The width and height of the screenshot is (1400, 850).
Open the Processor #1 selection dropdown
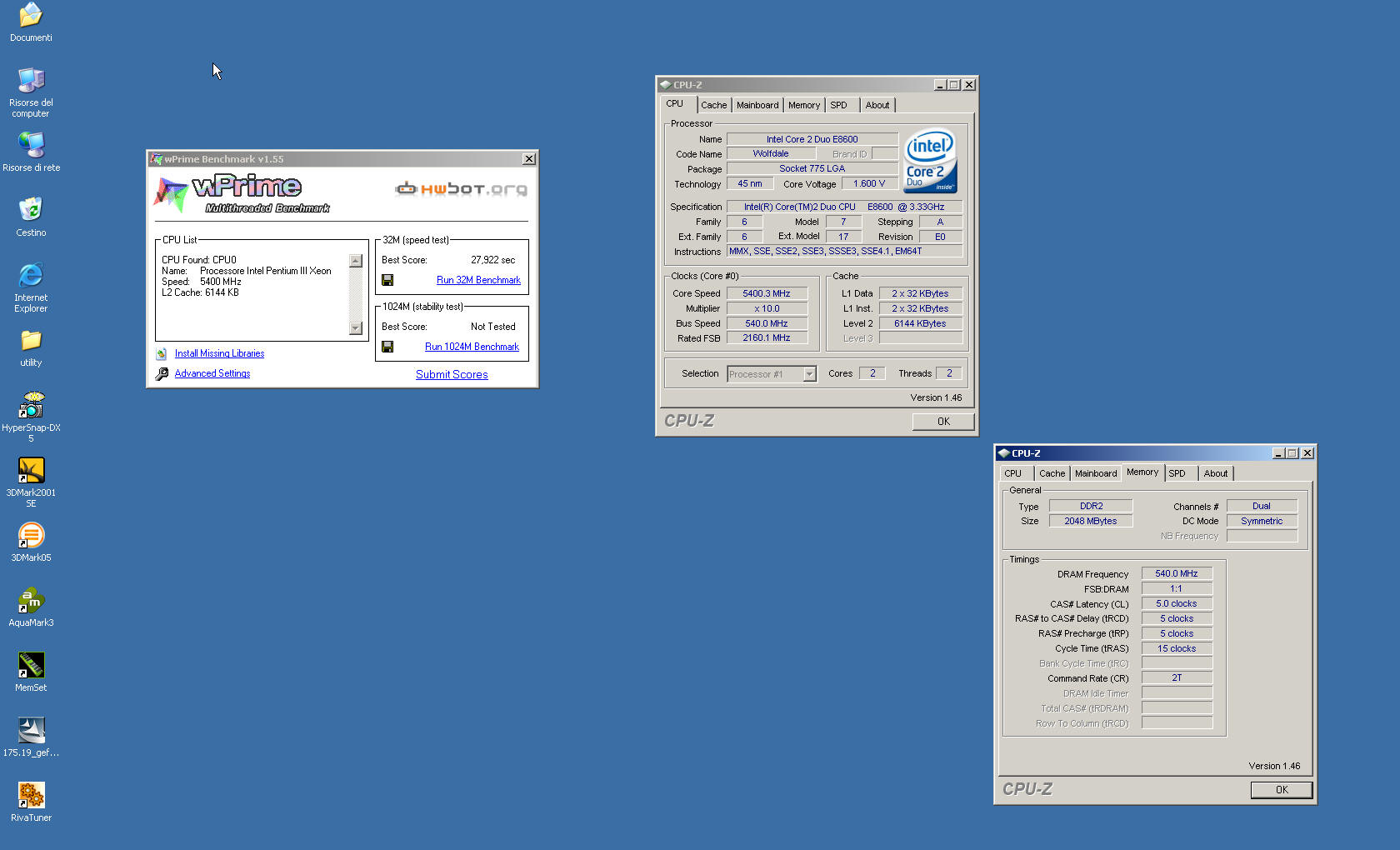(x=772, y=374)
